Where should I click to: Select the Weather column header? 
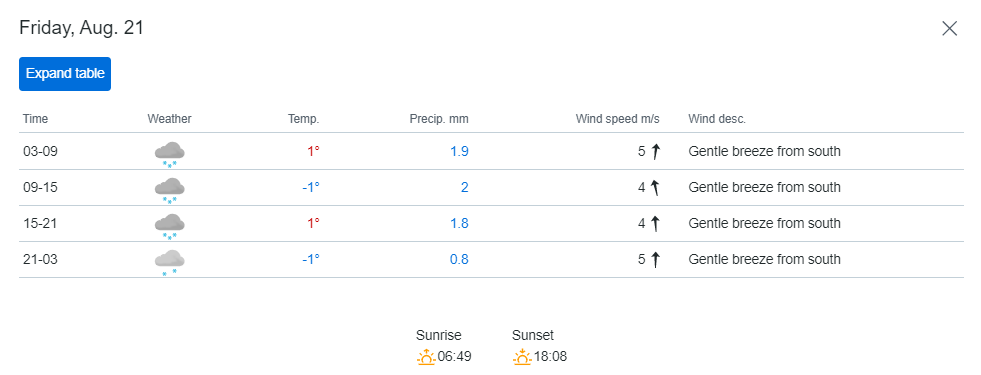point(170,119)
